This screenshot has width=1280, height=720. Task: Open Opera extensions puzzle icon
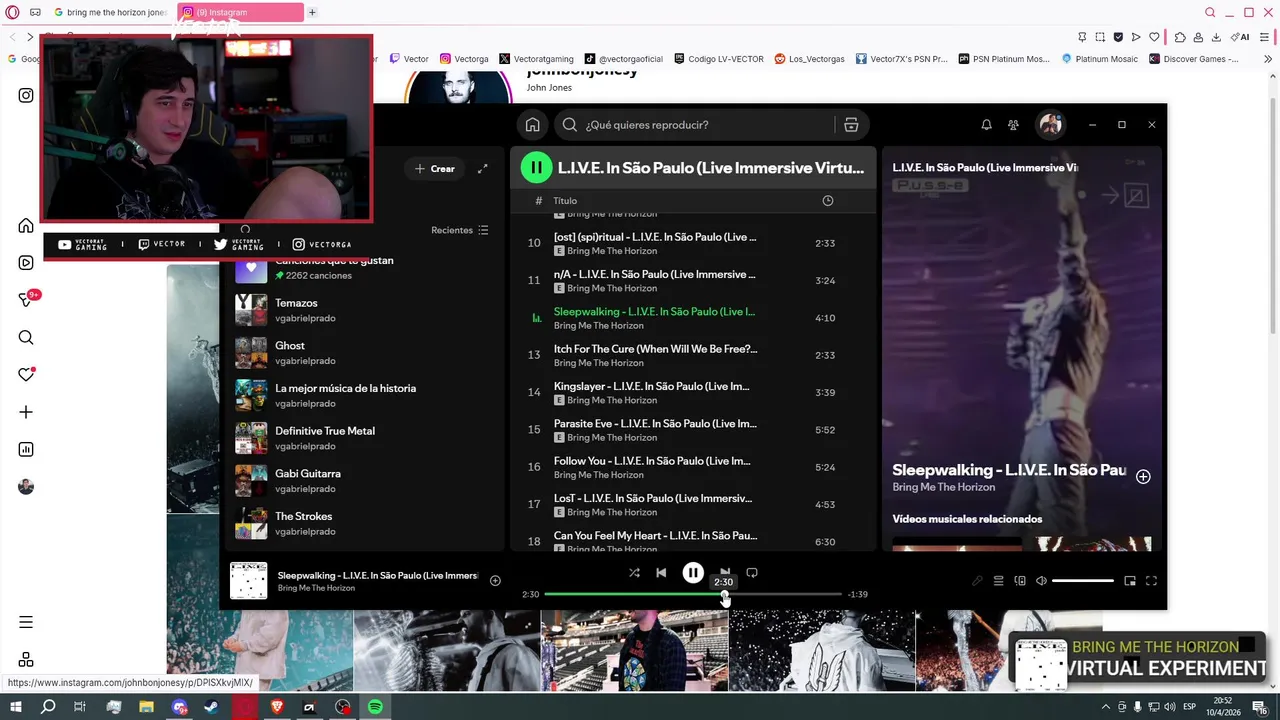1180,37
